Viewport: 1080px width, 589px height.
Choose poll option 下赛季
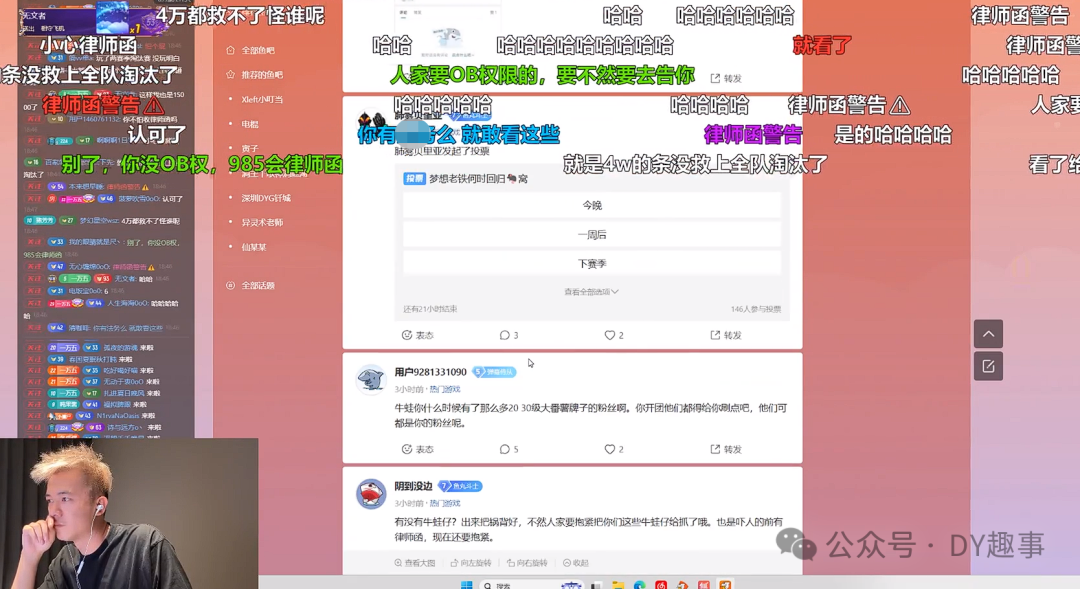pos(592,264)
